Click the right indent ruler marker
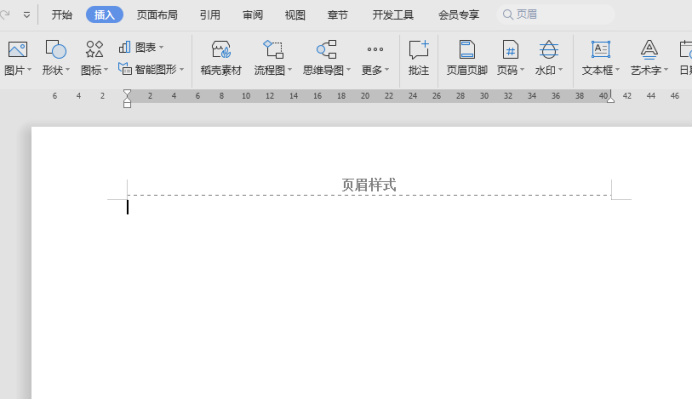 tap(610, 99)
